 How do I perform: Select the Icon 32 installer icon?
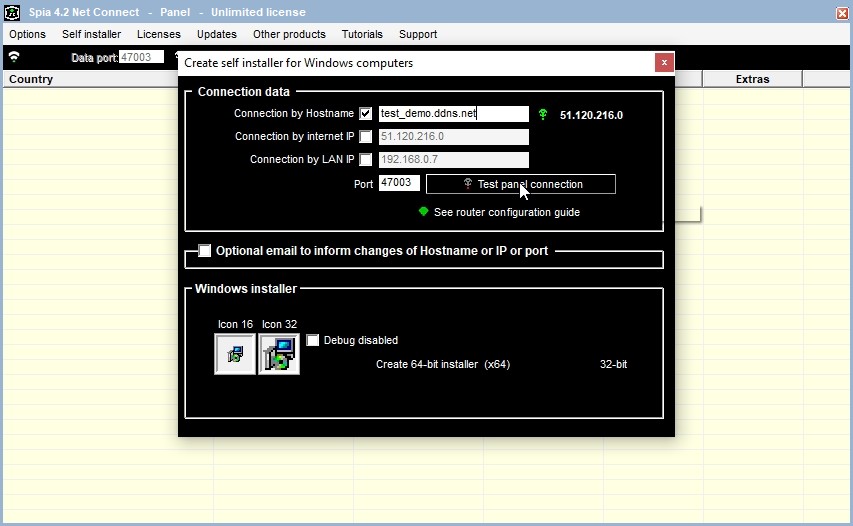point(279,354)
